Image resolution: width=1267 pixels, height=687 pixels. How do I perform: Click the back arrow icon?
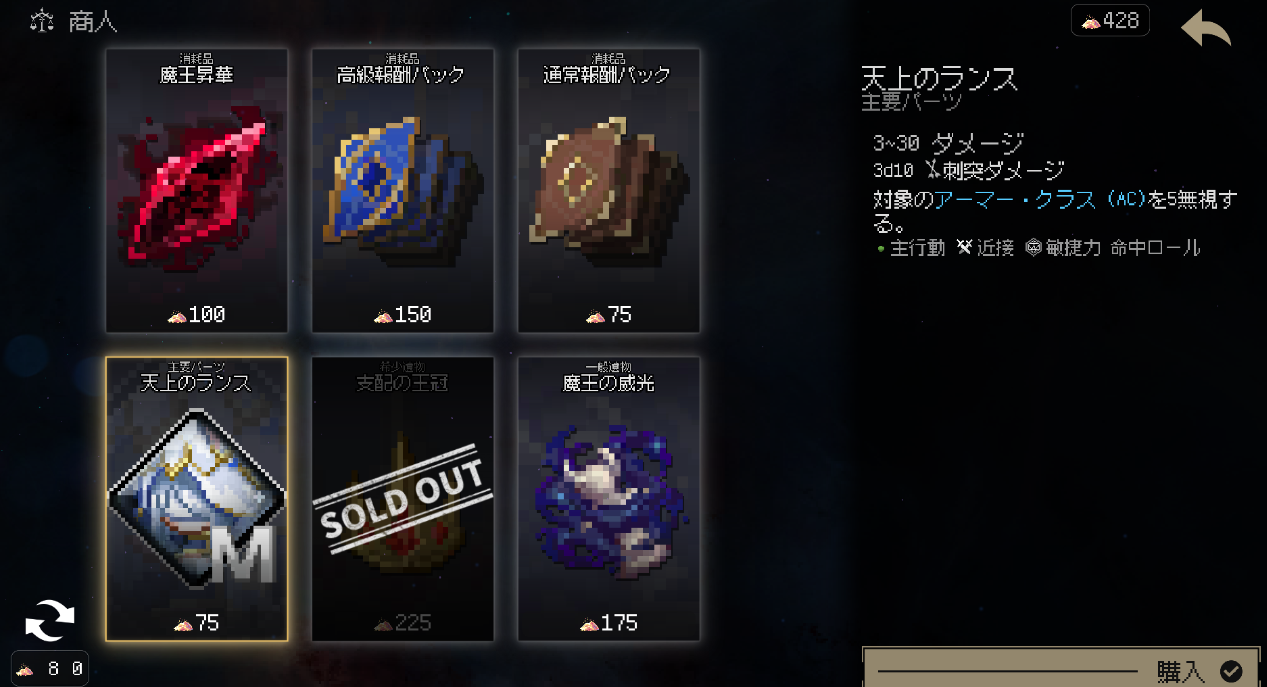pyautogui.click(x=1206, y=28)
